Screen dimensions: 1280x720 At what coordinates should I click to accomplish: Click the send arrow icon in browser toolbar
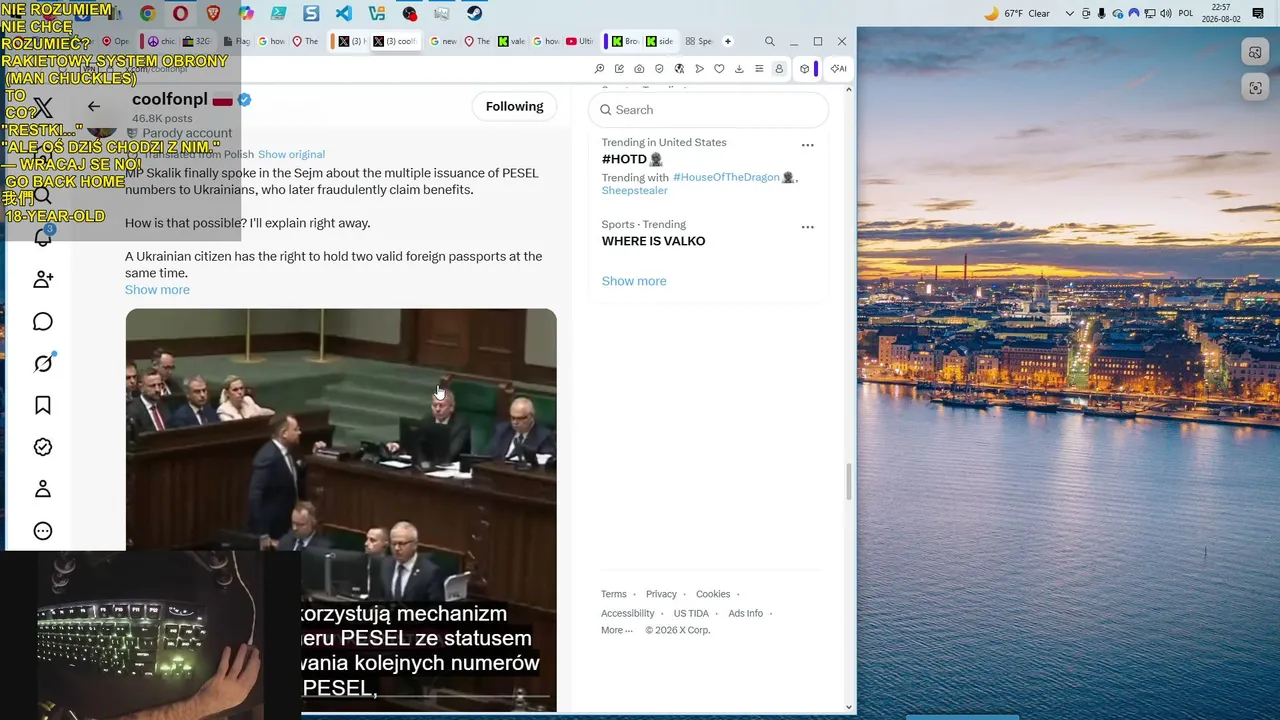pyautogui.click(x=699, y=69)
